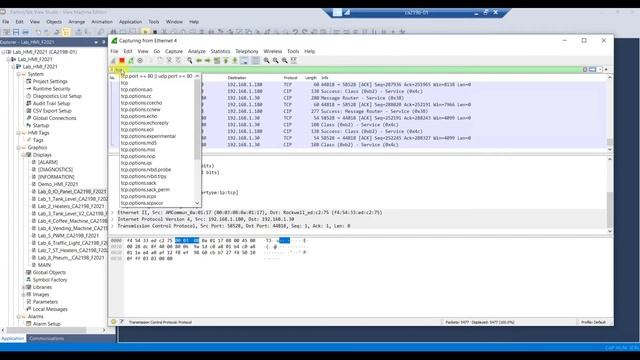This screenshot has width=640, height=360.
Task: Open the display filter history dropdown arrow
Action: (x=600, y=70)
